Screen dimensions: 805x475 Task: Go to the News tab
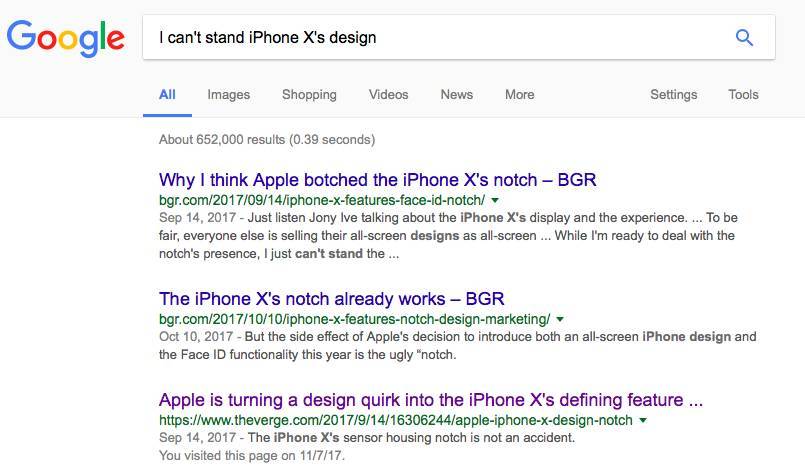pyautogui.click(x=456, y=95)
